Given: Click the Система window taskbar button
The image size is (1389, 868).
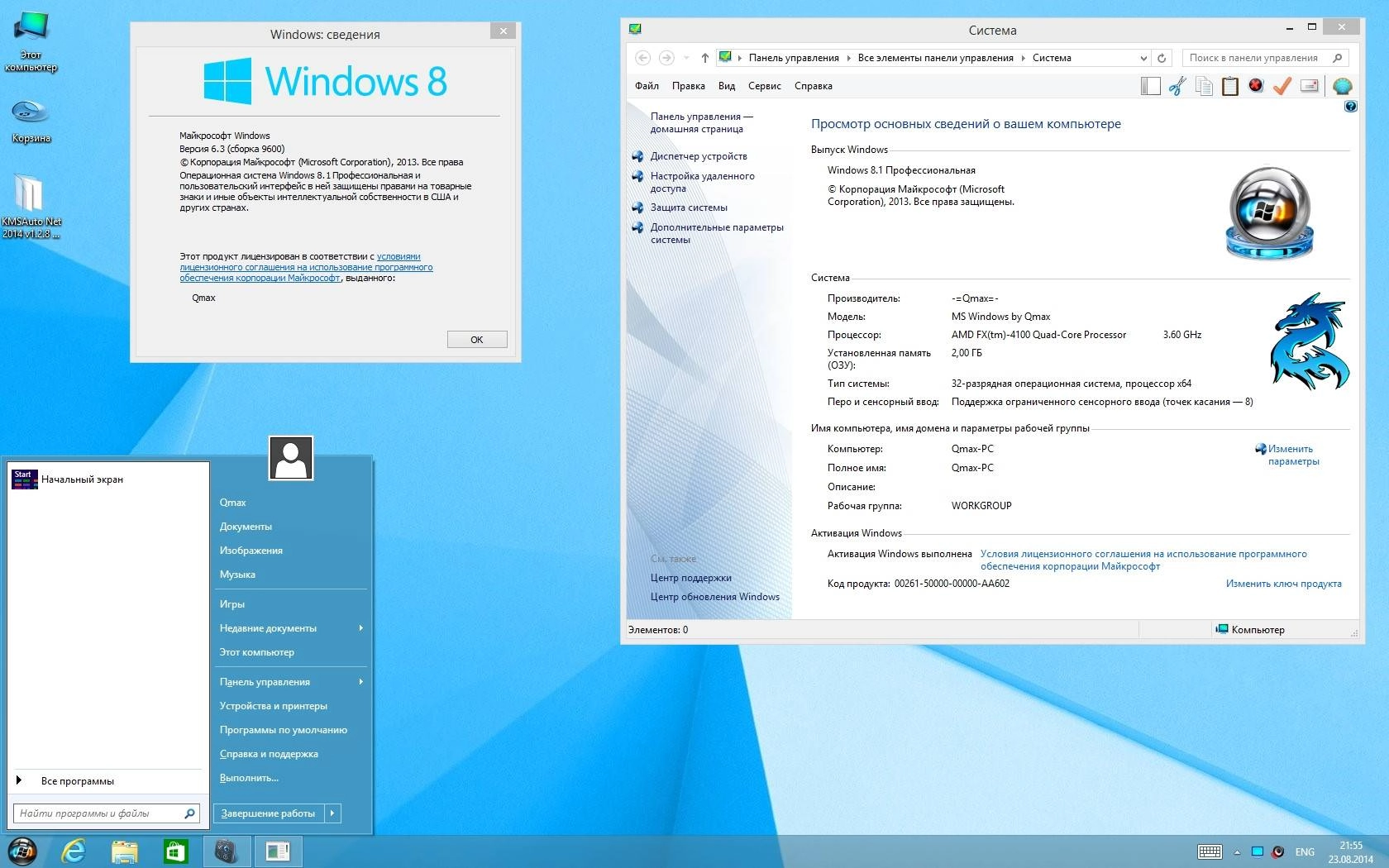Looking at the screenshot, I should point(278,851).
